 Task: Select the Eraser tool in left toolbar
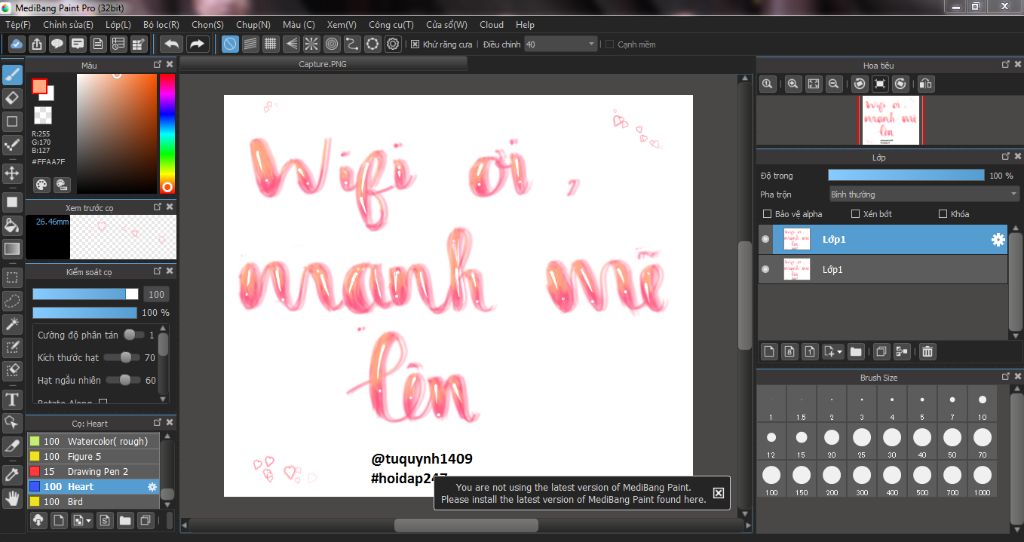[12, 97]
